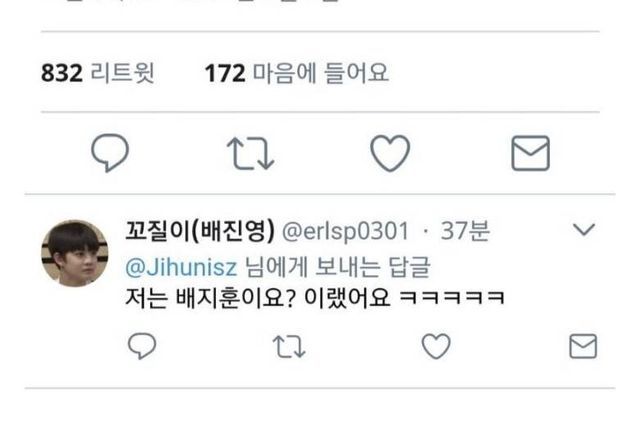Open the @erlsp0301 handle

coord(345,231)
